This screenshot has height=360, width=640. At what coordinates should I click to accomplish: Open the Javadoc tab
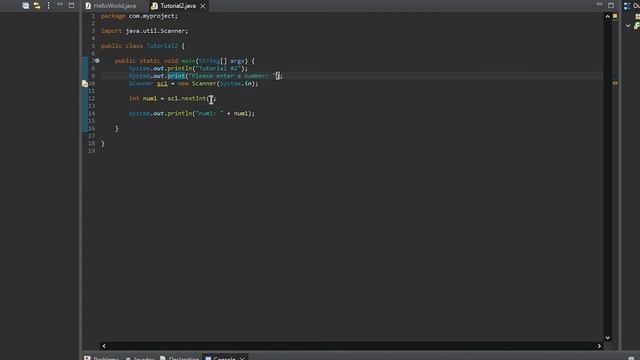140,358
